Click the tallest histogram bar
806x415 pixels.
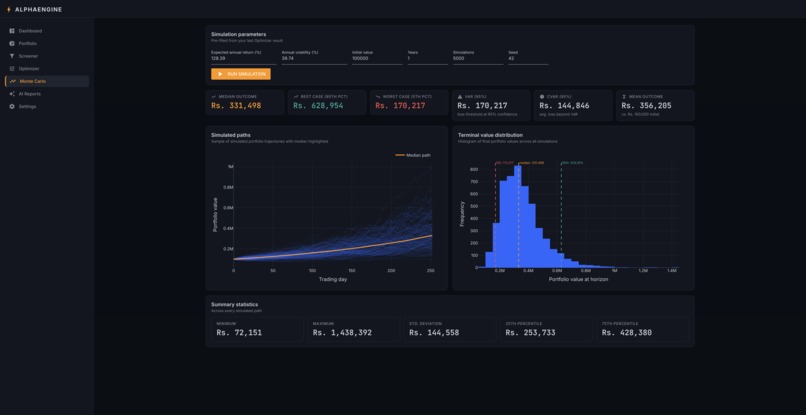tap(518, 216)
